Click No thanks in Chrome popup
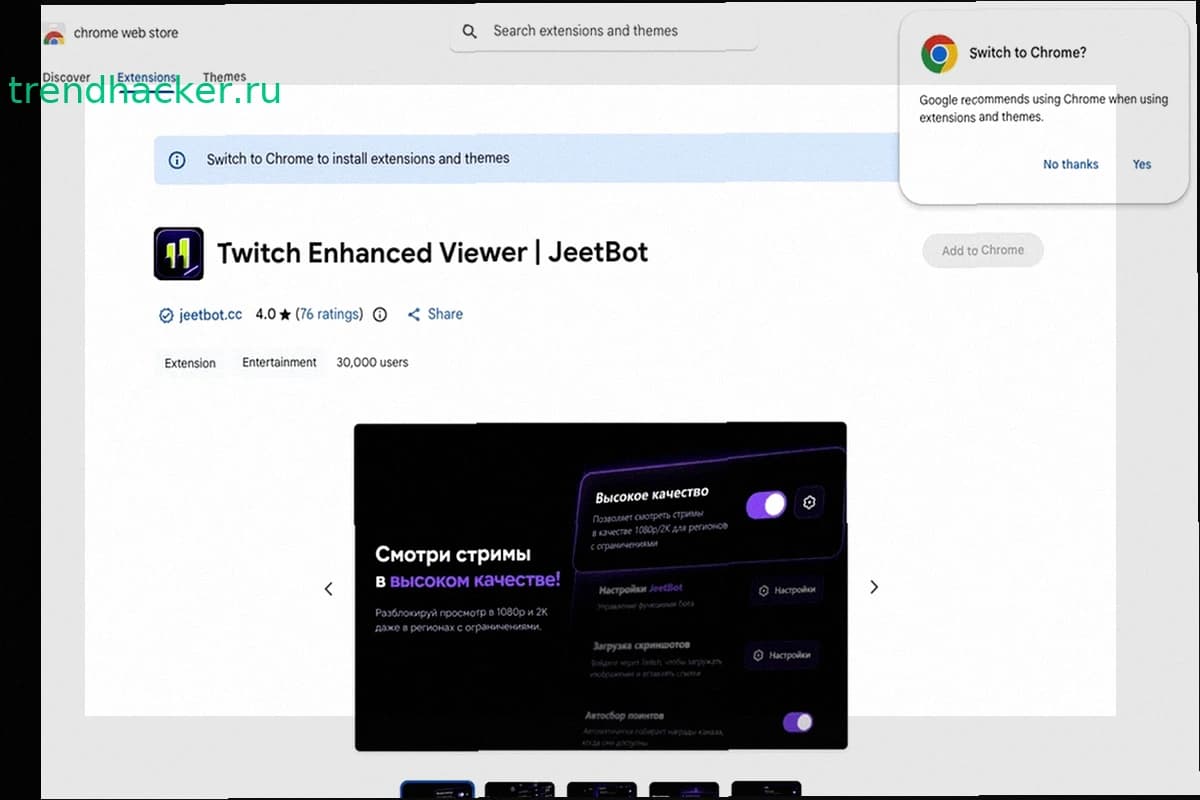This screenshot has width=1200, height=800. click(1070, 164)
